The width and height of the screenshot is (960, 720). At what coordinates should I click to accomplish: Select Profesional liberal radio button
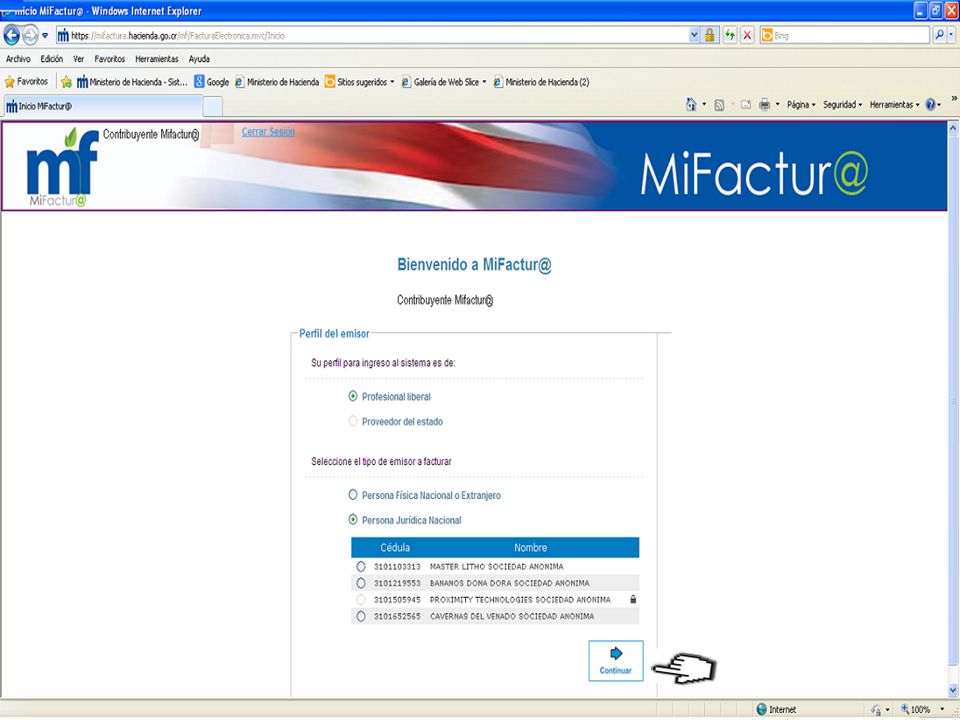click(353, 396)
